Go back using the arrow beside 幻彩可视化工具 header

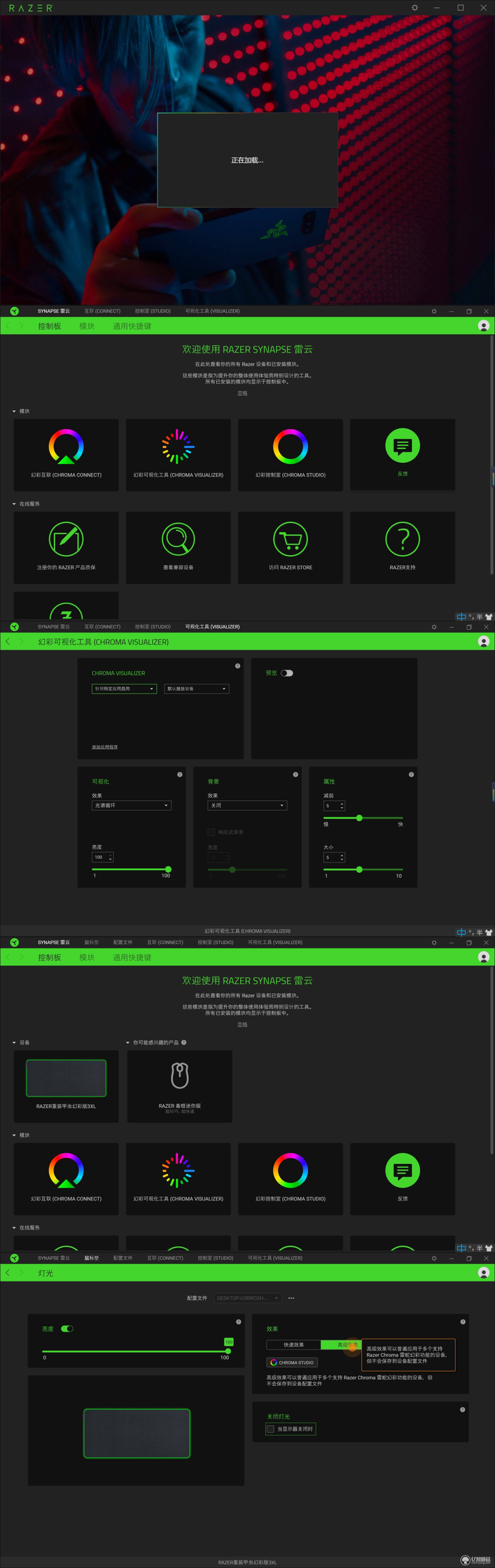tap(7, 642)
